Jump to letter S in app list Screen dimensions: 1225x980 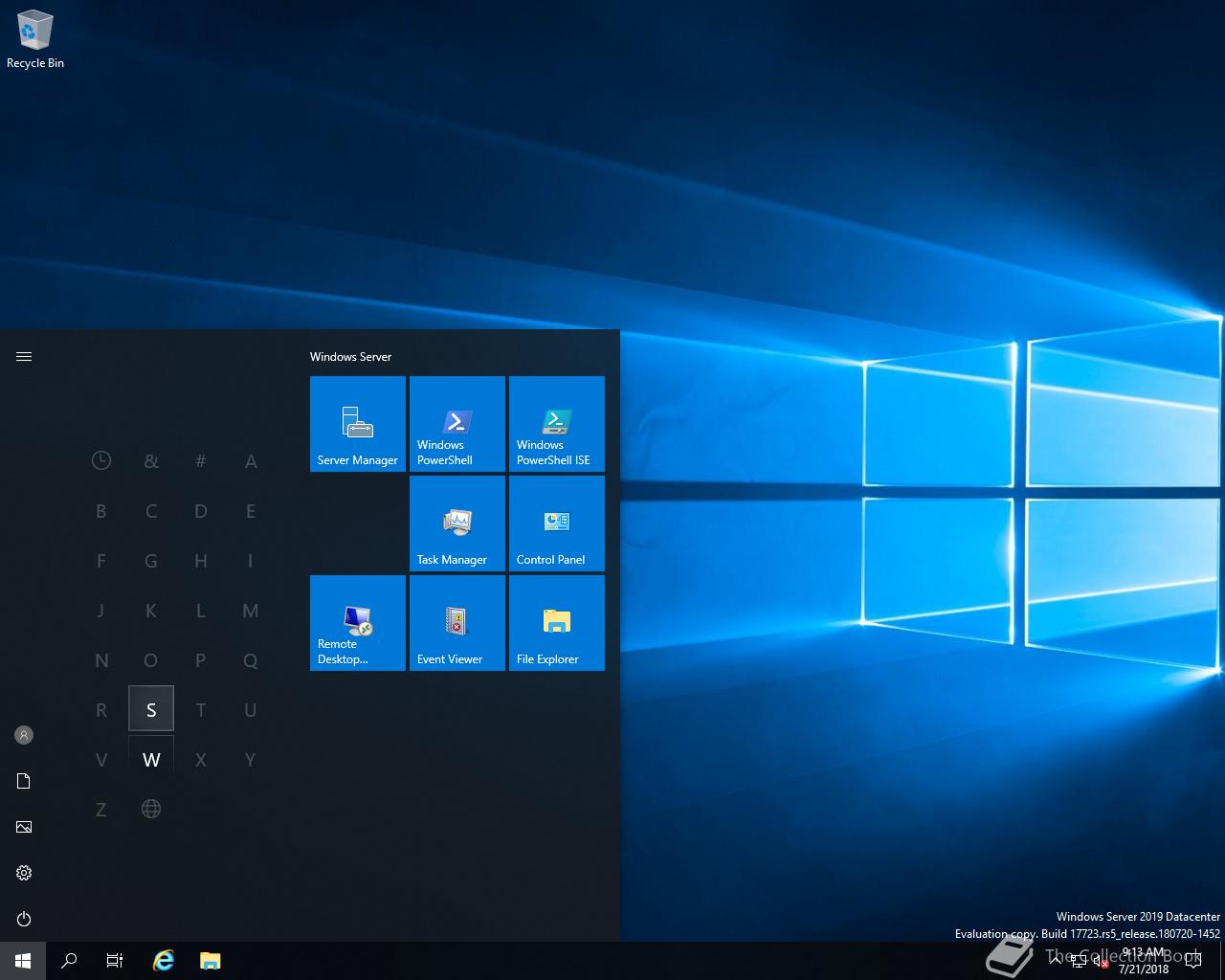click(x=151, y=709)
